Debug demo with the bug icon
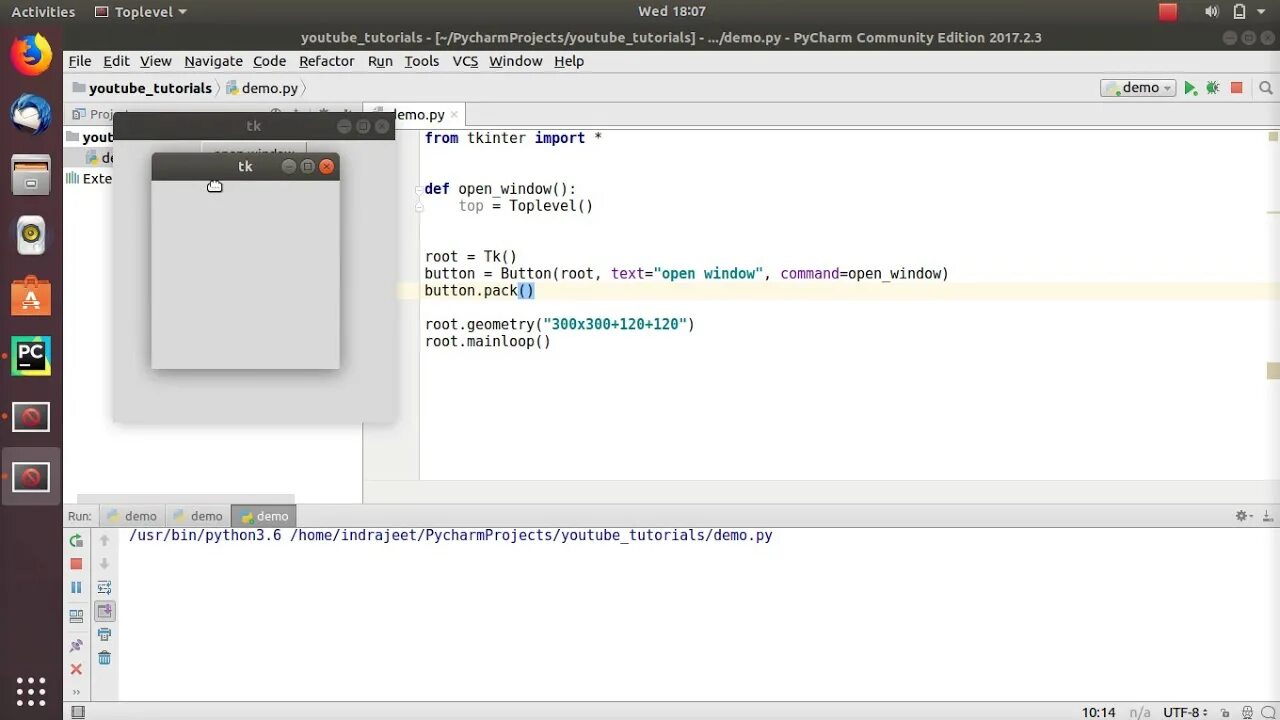Image resolution: width=1280 pixels, height=720 pixels. click(1213, 88)
